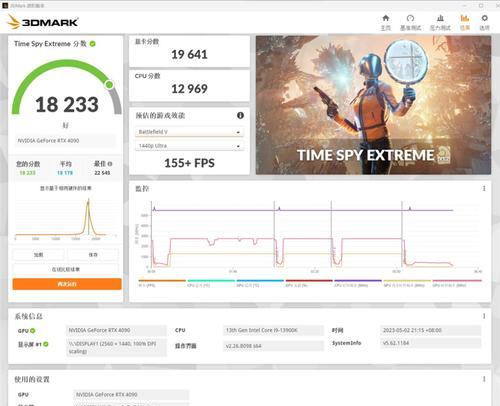Click the GPU name field in system information

(116, 330)
